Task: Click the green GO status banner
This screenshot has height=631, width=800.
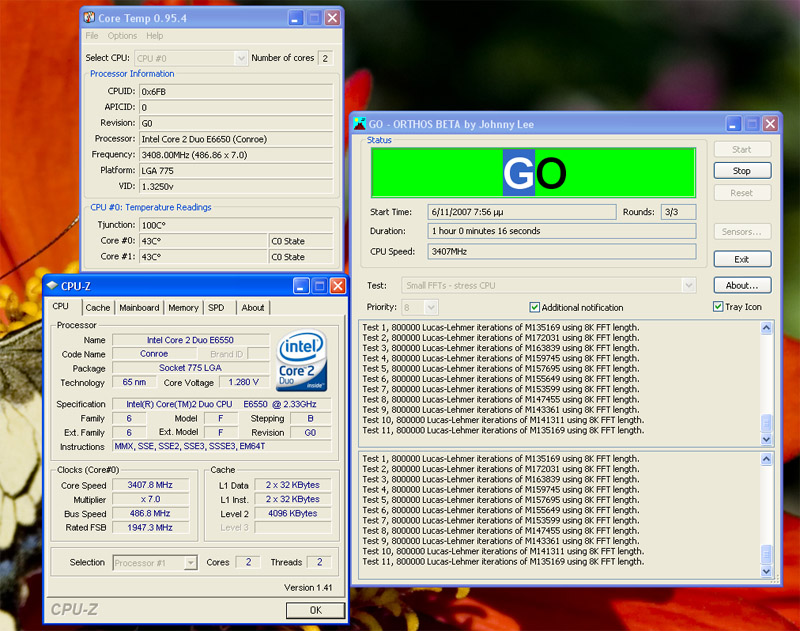Action: 533,172
